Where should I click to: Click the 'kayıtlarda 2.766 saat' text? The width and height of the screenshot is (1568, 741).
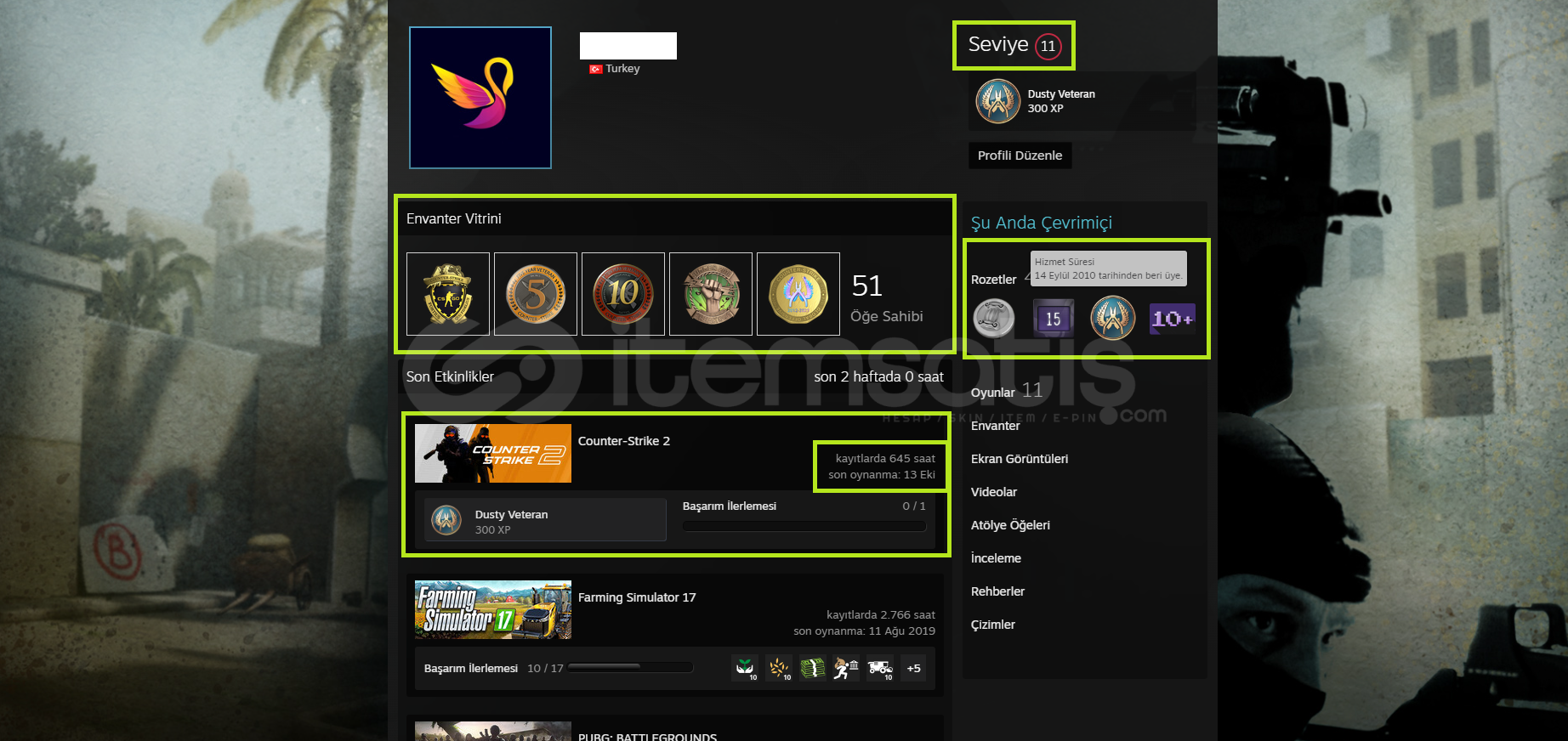coord(881,614)
